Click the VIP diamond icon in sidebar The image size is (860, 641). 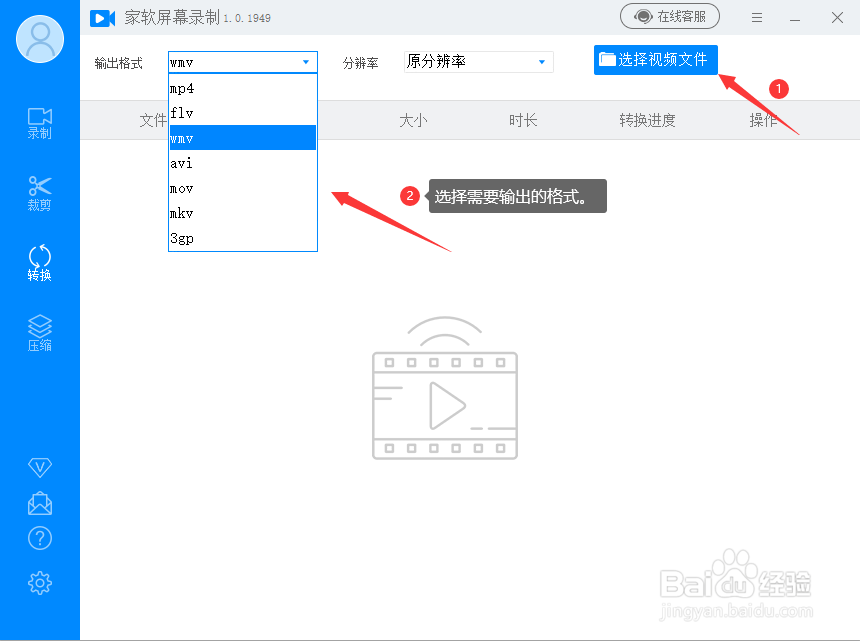[39, 467]
